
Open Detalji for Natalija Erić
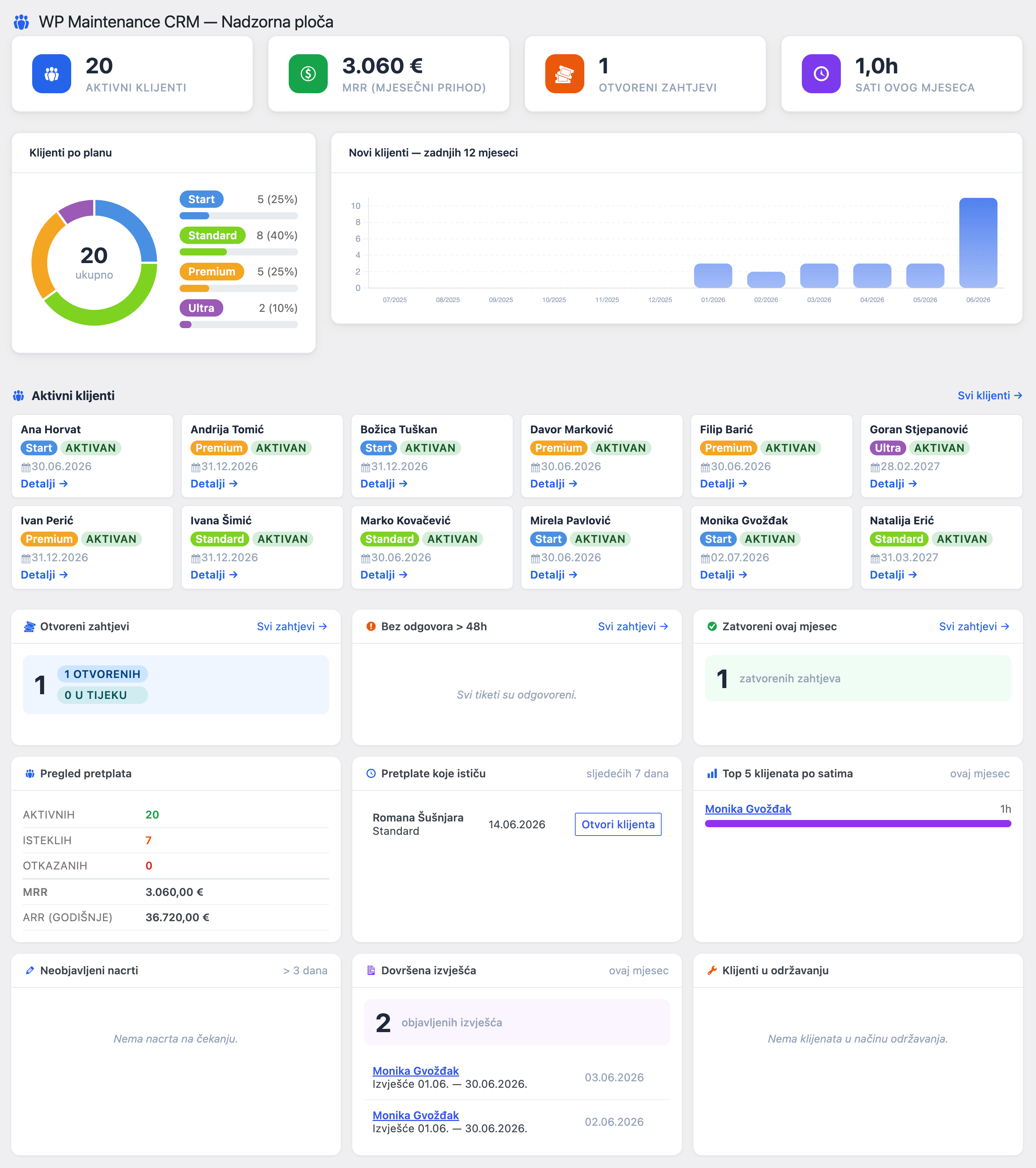tap(893, 575)
